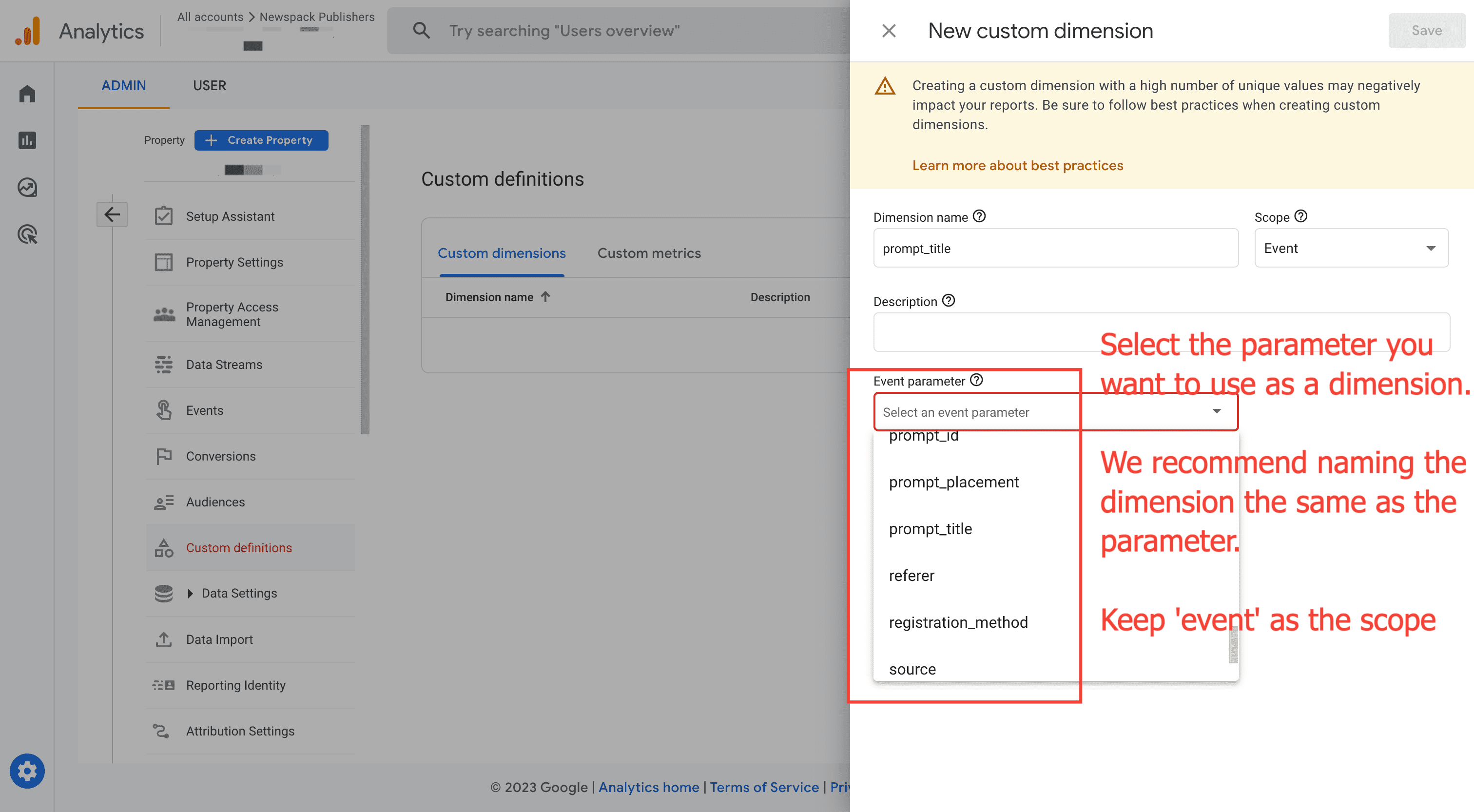This screenshot has width=1474, height=812.
Task: Open Advertising icon in left sidebar
Action: click(x=27, y=234)
